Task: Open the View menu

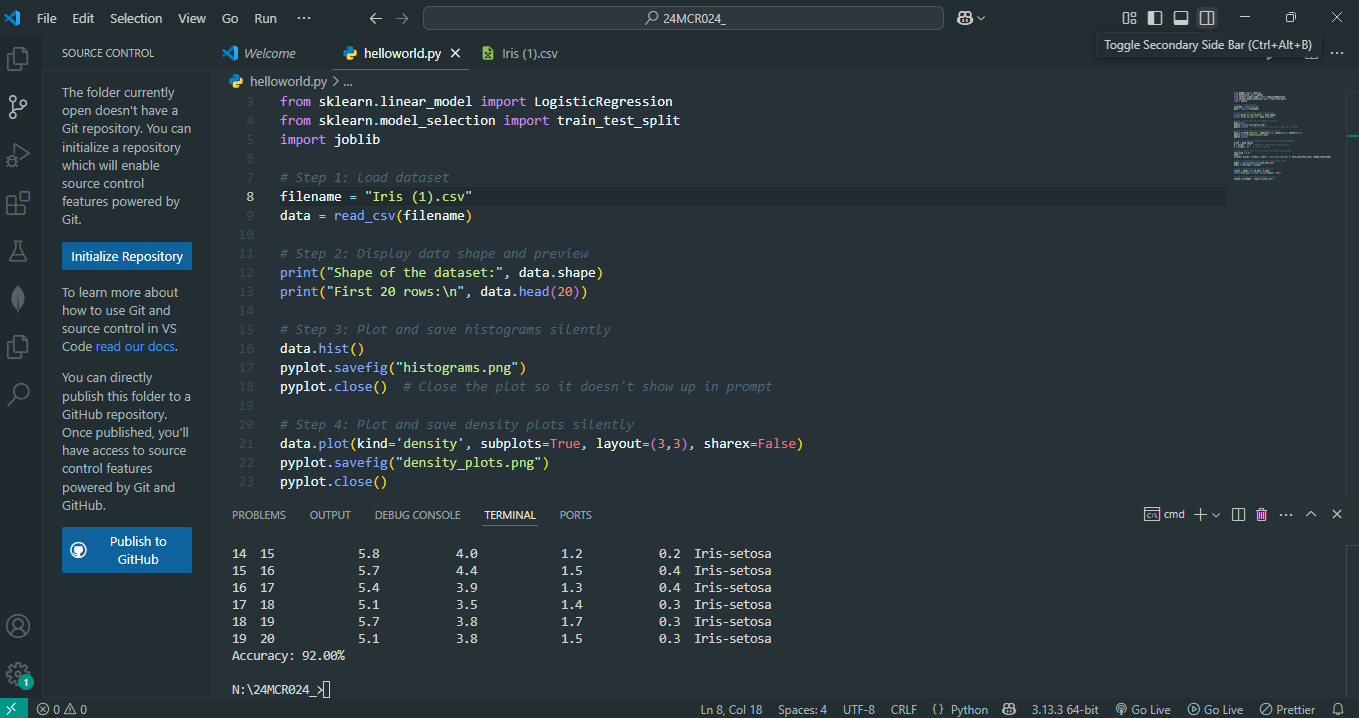Action: 192,18
